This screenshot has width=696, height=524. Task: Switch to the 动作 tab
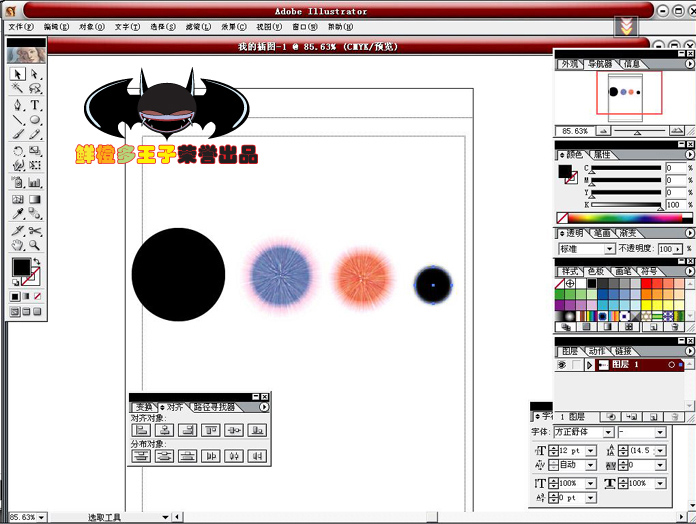pos(597,351)
